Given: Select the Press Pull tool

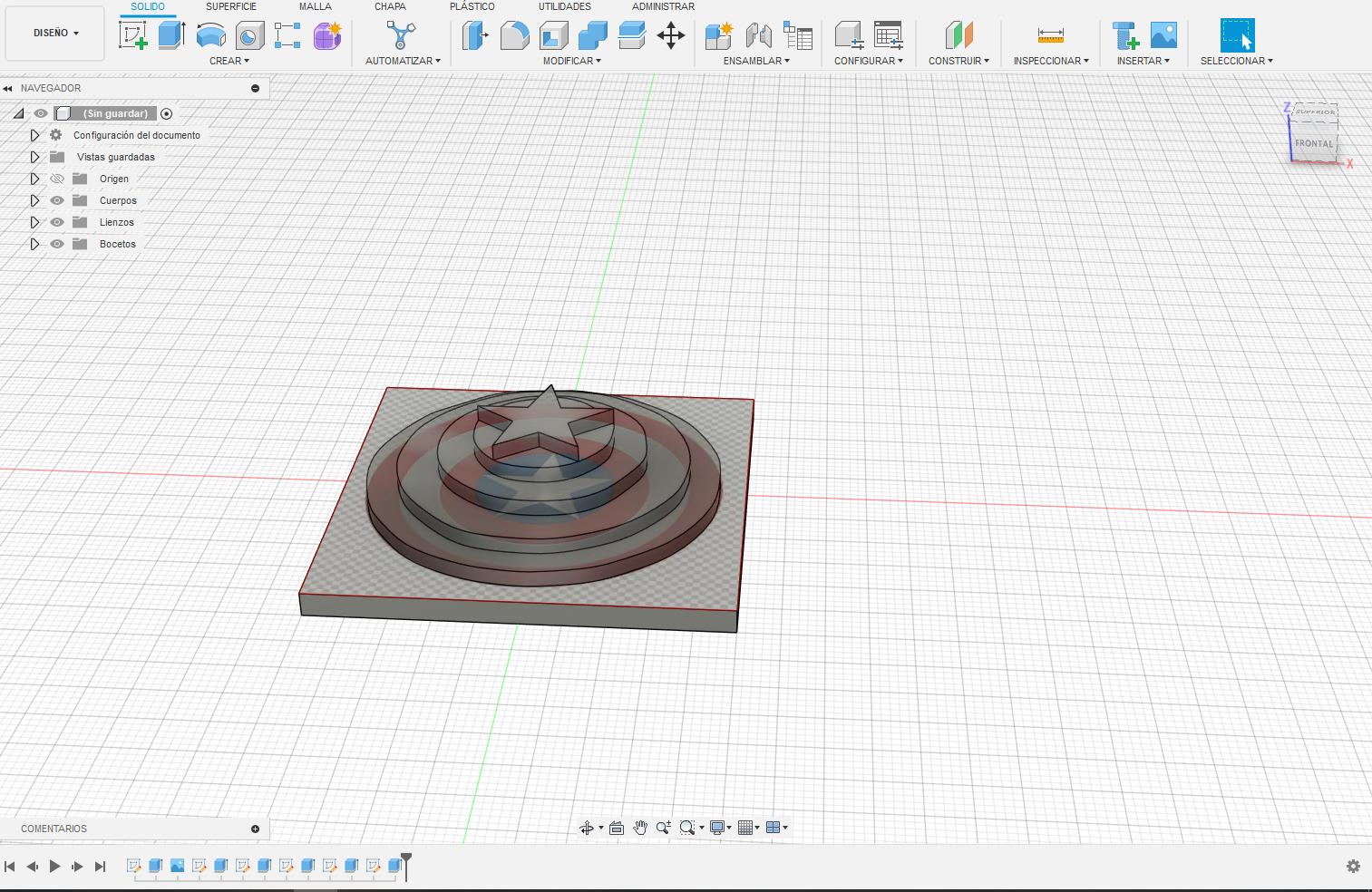Looking at the screenshot, I should point(475,35).
